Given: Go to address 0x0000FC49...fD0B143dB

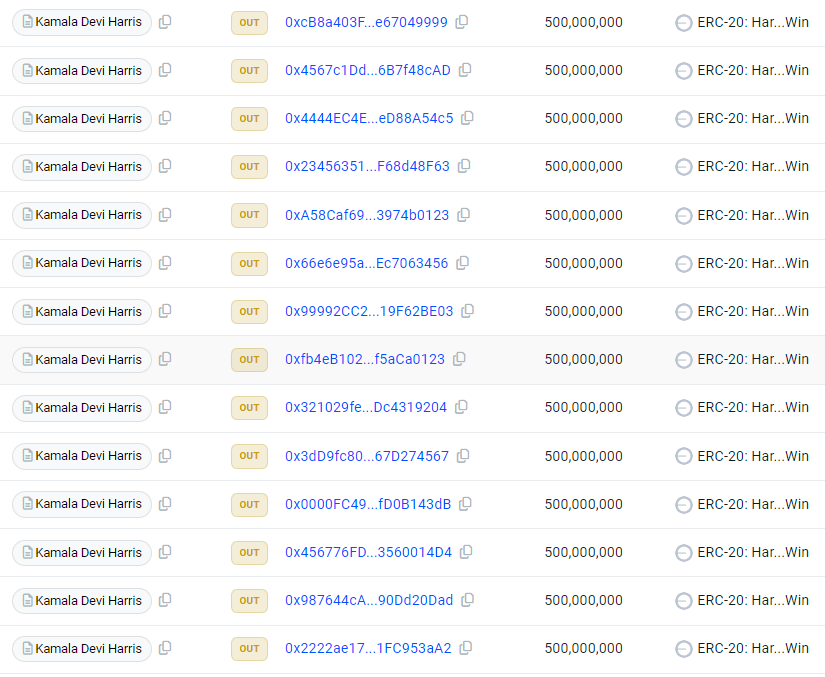Looking at the screenshot, I should [368, 504].
